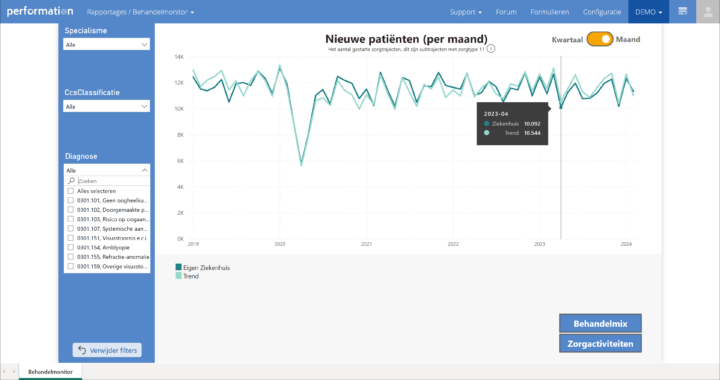This screenshot has width=720, height=380.
Task: Open the CcsClassificatie dropdown
Action: (x=107, y=106)
